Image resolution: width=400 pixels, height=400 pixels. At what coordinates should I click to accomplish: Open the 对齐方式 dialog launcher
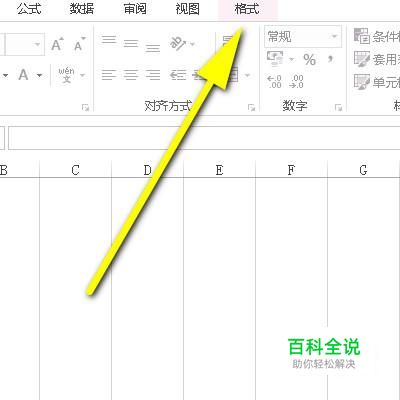pyautogui.click(x=251, y=107)
